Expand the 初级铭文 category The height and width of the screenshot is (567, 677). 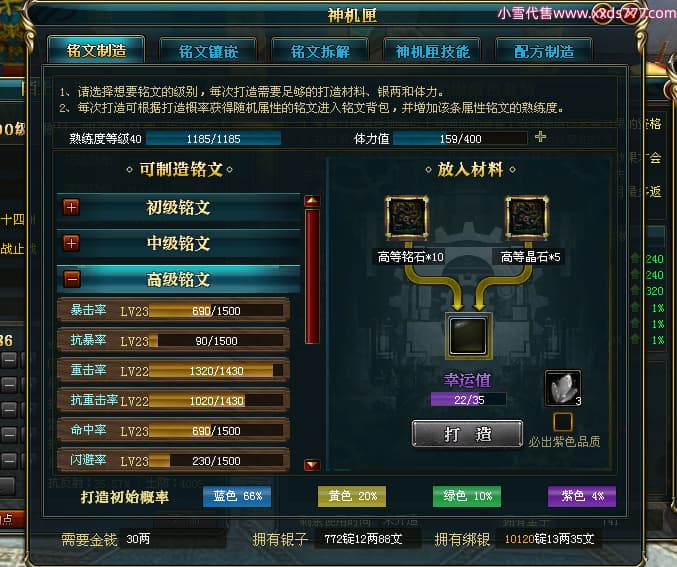click(x=72, y=208)
